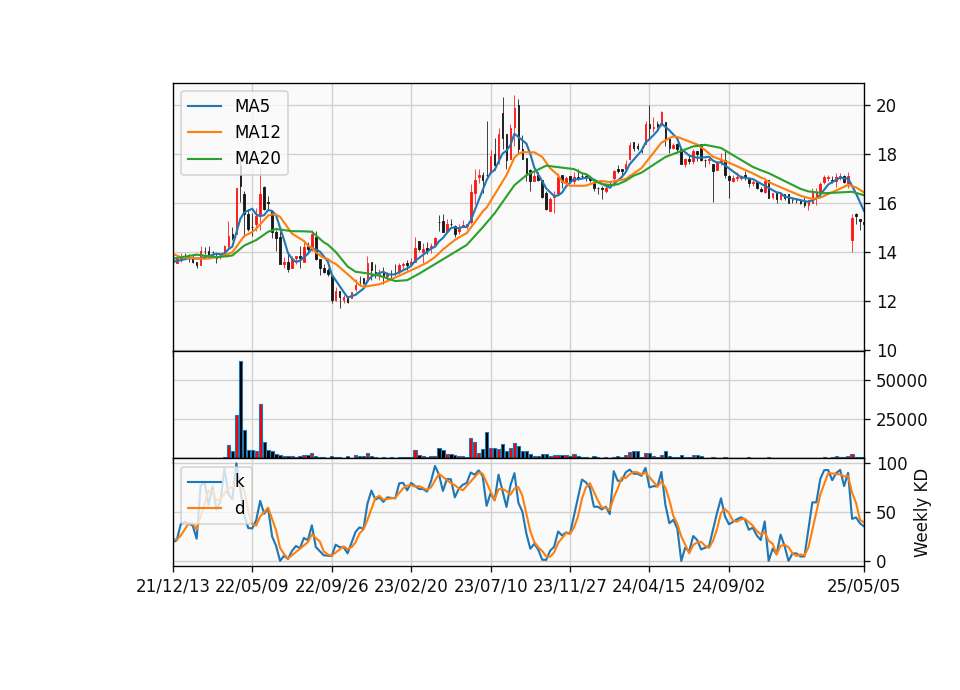Click the 23/07/10 date tick label
The width and height of the screenshot is (960, 690).
[490, 587]
